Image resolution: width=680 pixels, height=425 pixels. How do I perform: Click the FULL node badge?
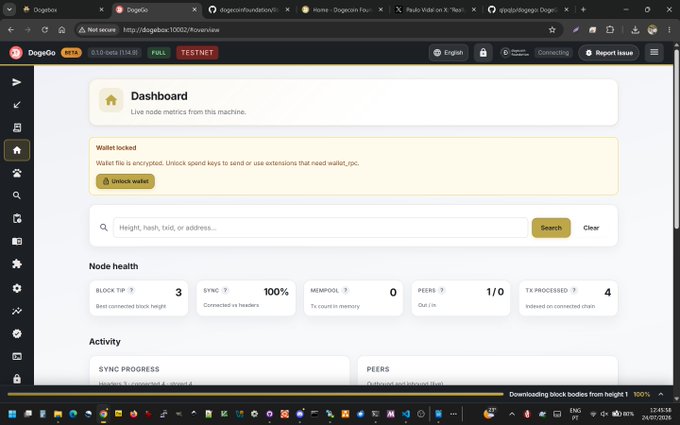click(x=158, y=53)
